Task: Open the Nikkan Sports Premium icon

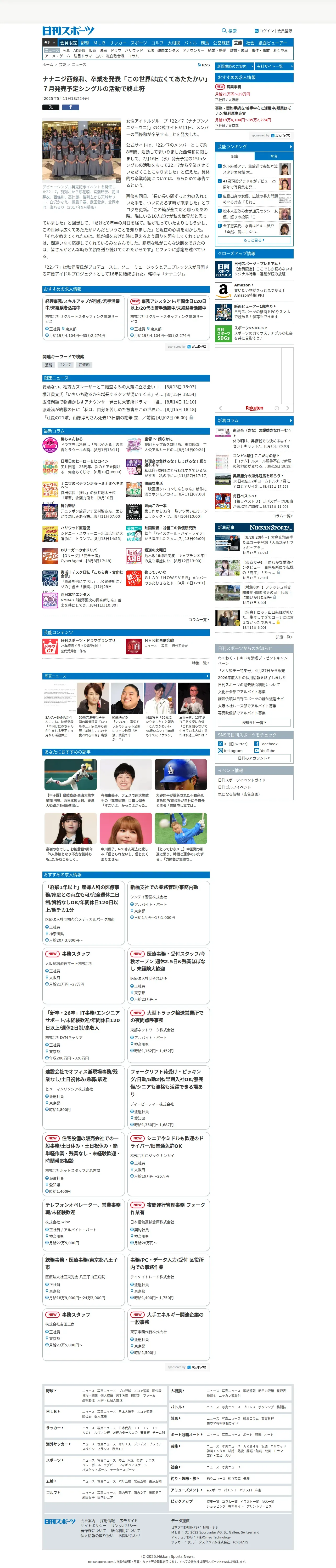Action: (x=223, y=270)
